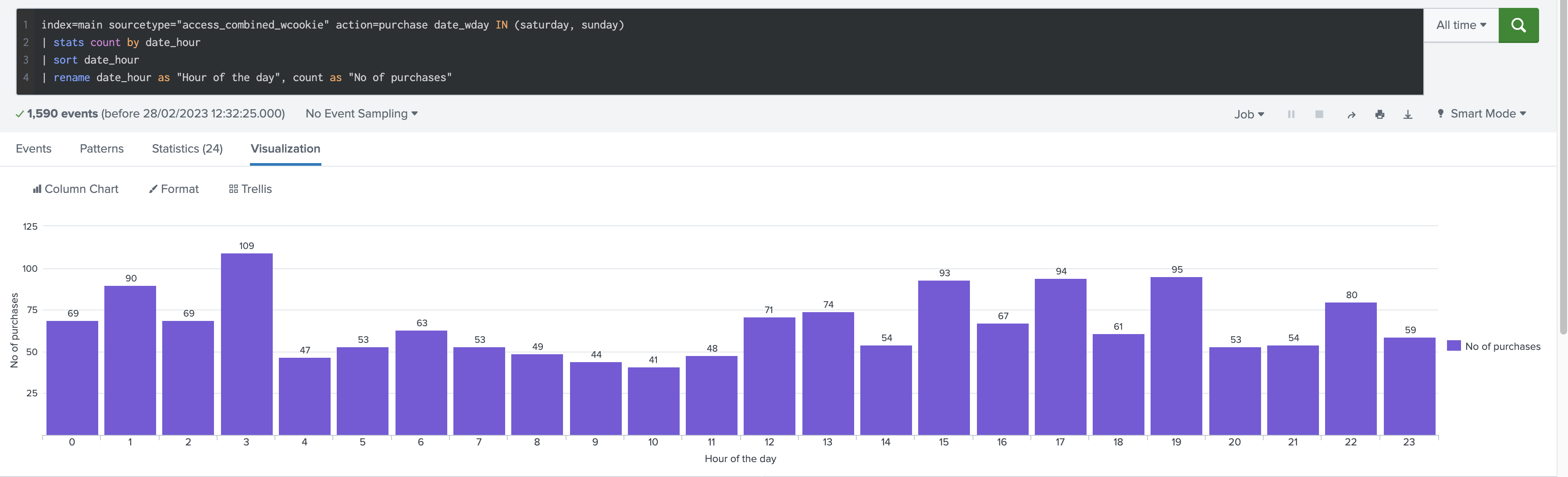Viewport: 1568px width, 477px height.
Task: Print the search results
Action: click(1379, 114)
